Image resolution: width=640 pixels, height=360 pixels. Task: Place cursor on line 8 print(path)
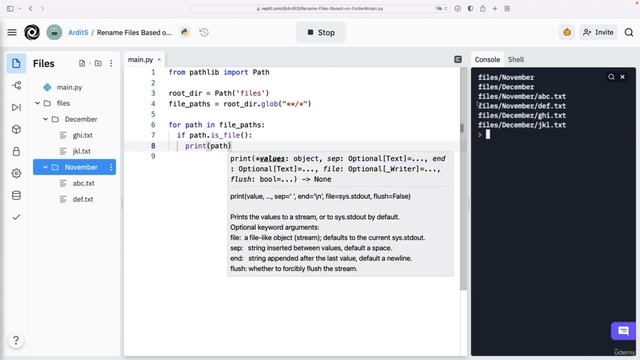point(208,146)
